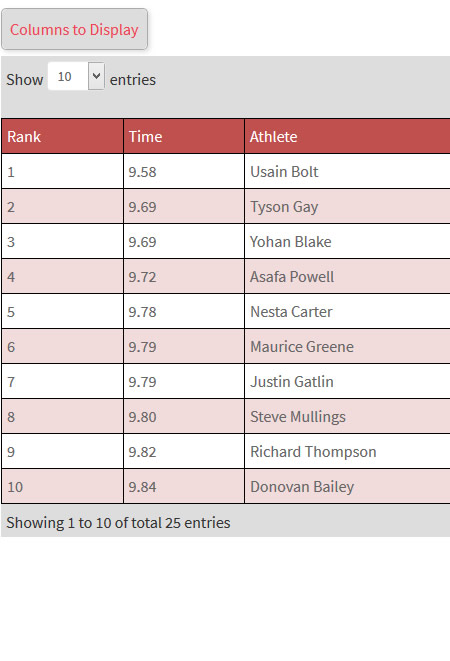Click the Richard Thompson cell
Viewport: 450px width, 661px height.
(348, 451)
